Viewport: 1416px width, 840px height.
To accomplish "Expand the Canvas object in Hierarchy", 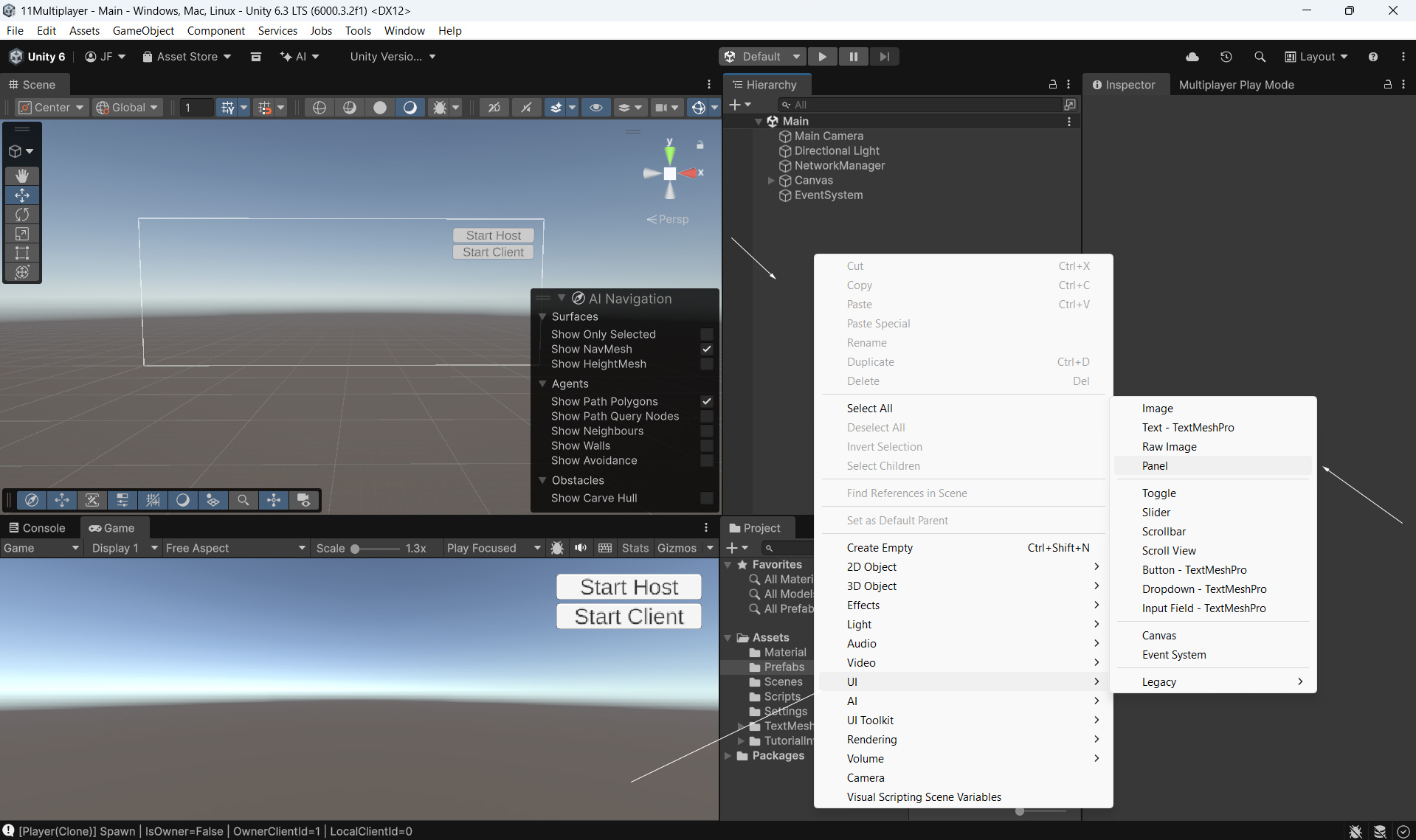I will coord(771,181).
